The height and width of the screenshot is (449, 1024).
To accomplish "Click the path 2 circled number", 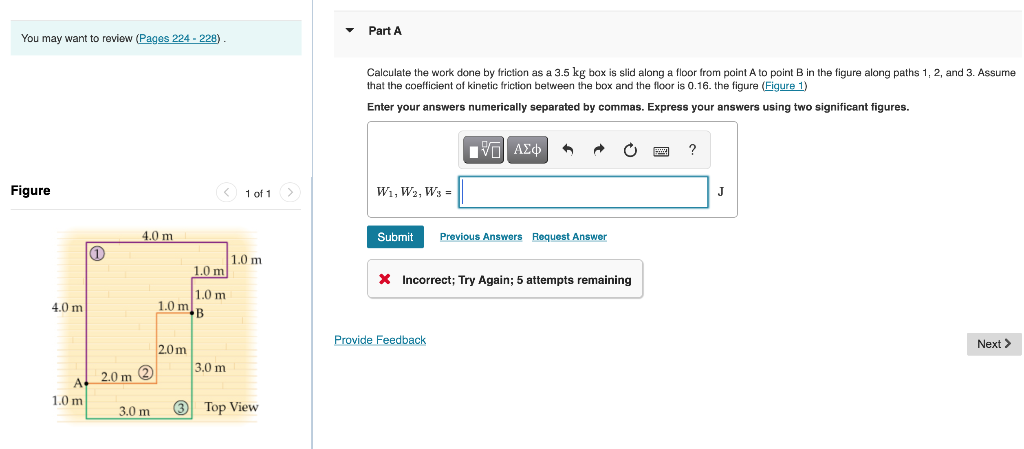I will pos(146,373).
